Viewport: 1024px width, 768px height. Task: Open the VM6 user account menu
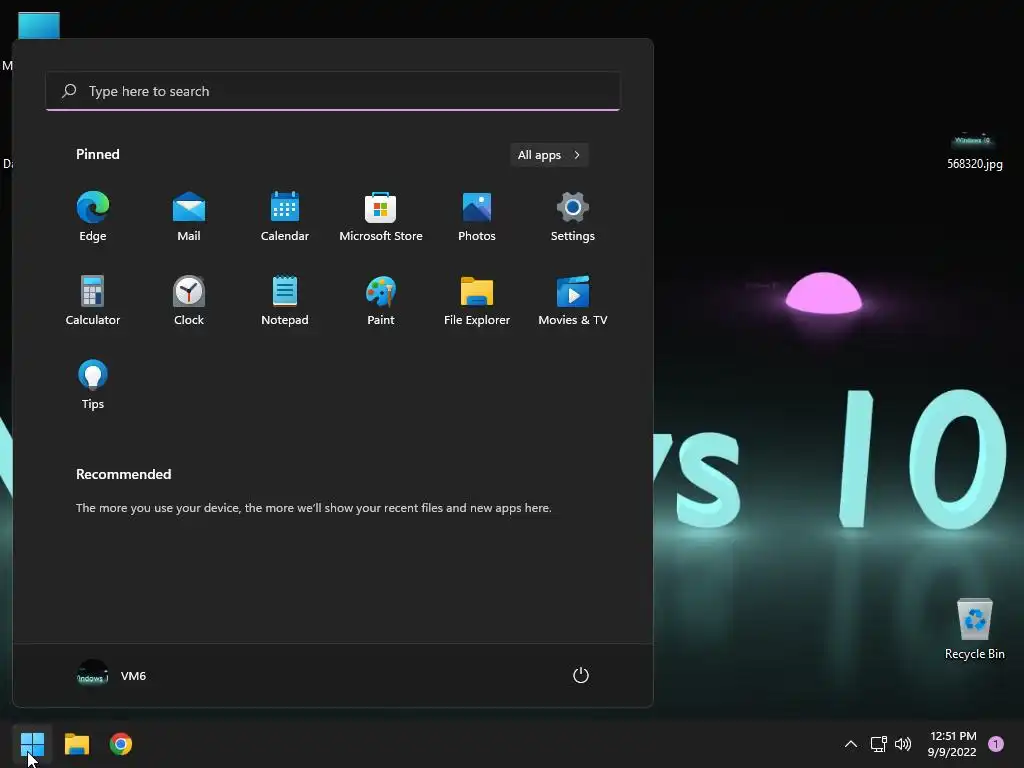[112, 675]
